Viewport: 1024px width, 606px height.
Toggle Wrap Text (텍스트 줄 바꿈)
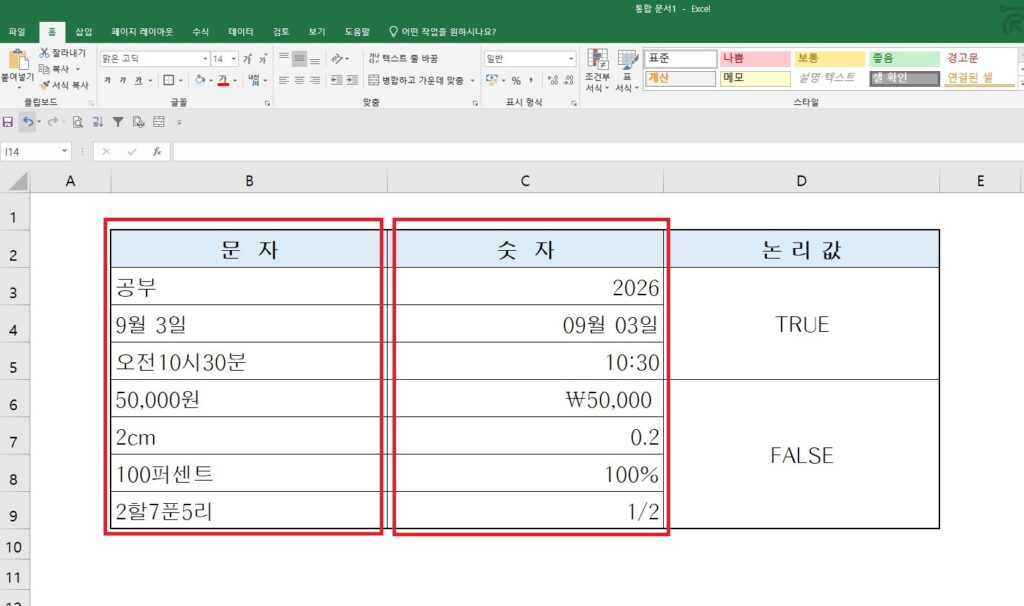[x=403, y=59]
